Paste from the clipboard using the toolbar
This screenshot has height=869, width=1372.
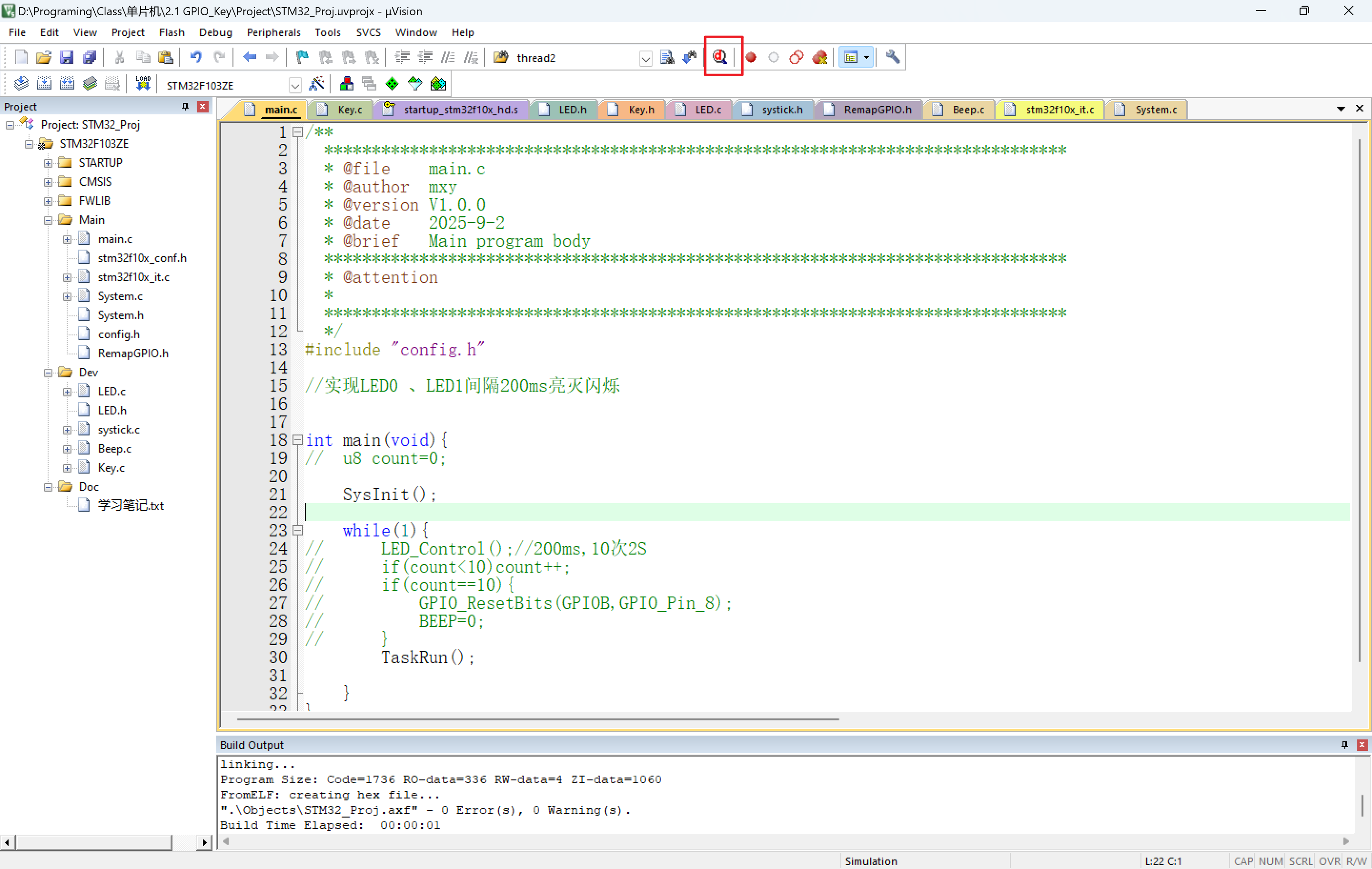click(166, 57)
